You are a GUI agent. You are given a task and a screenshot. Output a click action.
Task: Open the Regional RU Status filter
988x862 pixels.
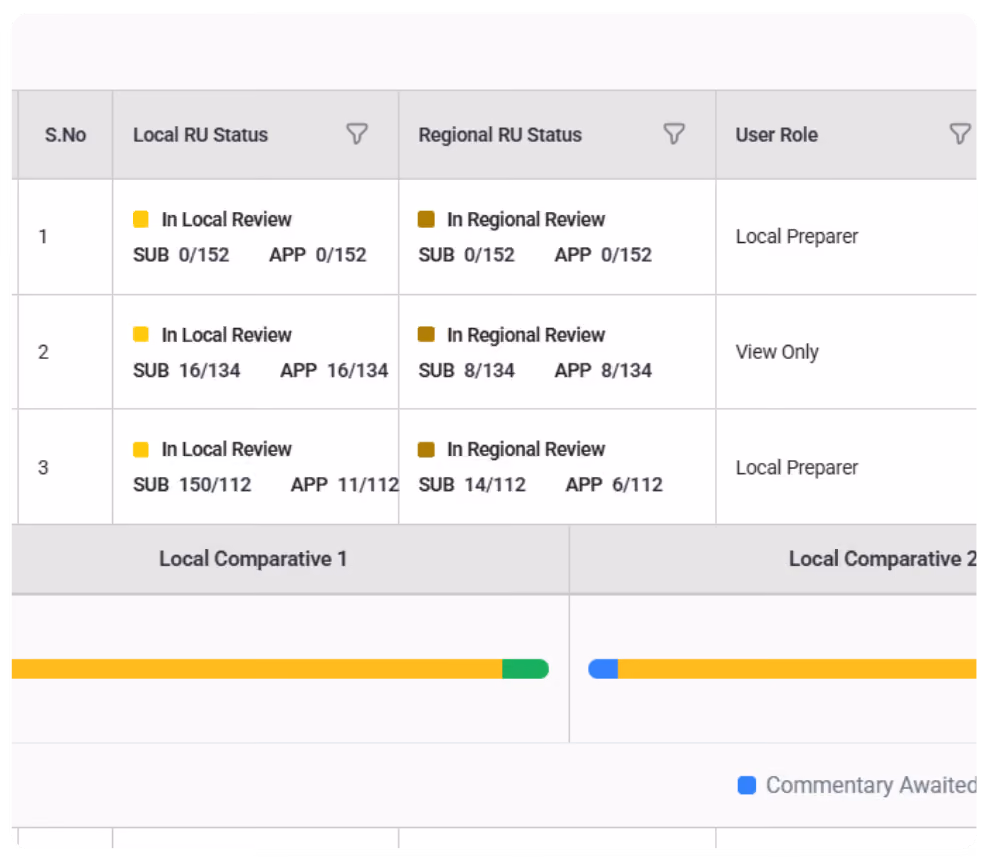click(674, 134)
